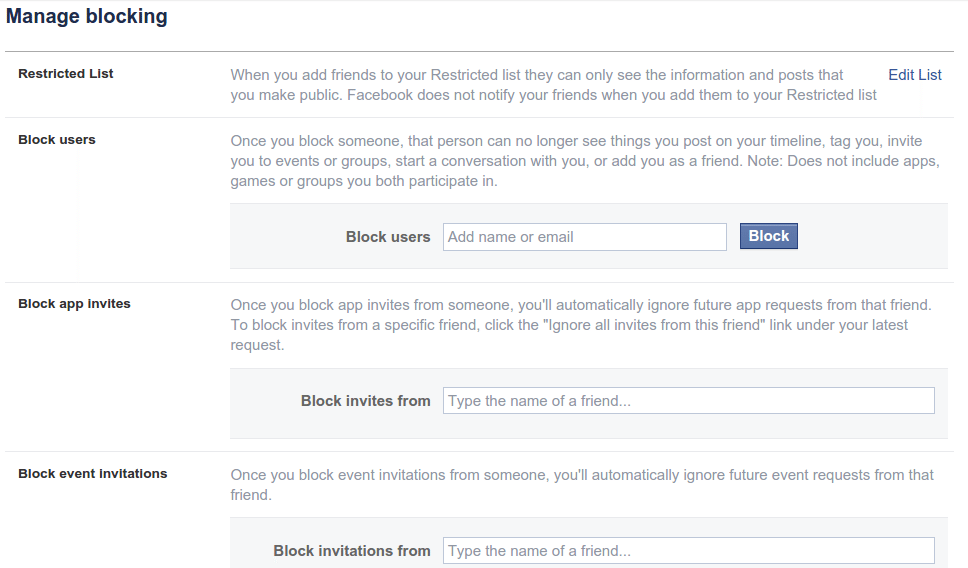Select the Block event invitations section heading
Image resolution: width=968 pixels, height=568 pixels.
93,474
